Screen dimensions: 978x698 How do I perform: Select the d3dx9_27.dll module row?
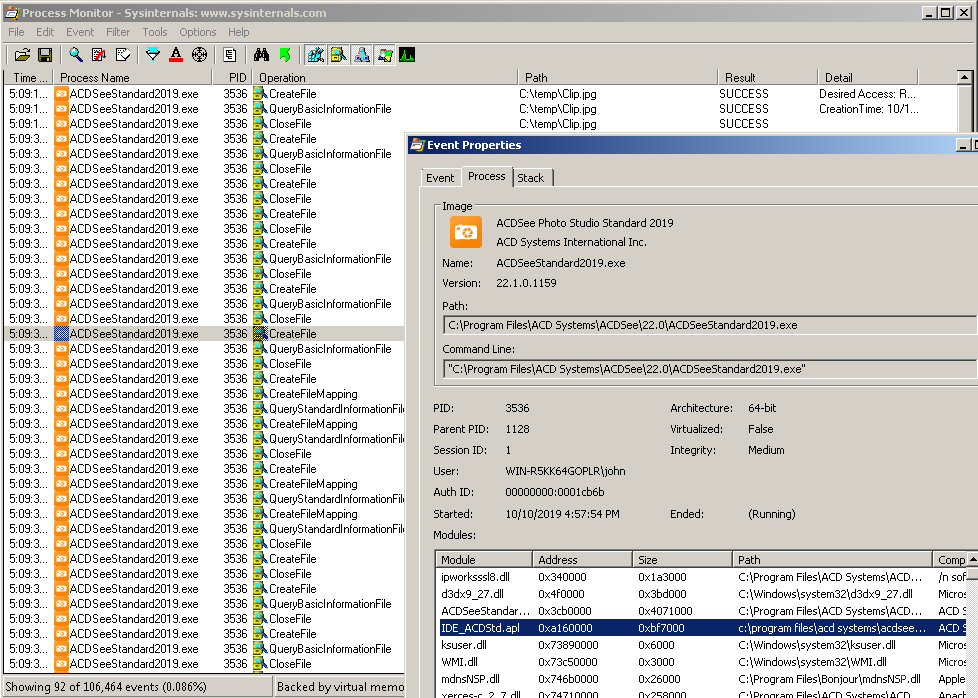pyautogui.click(x=702, y=594)
